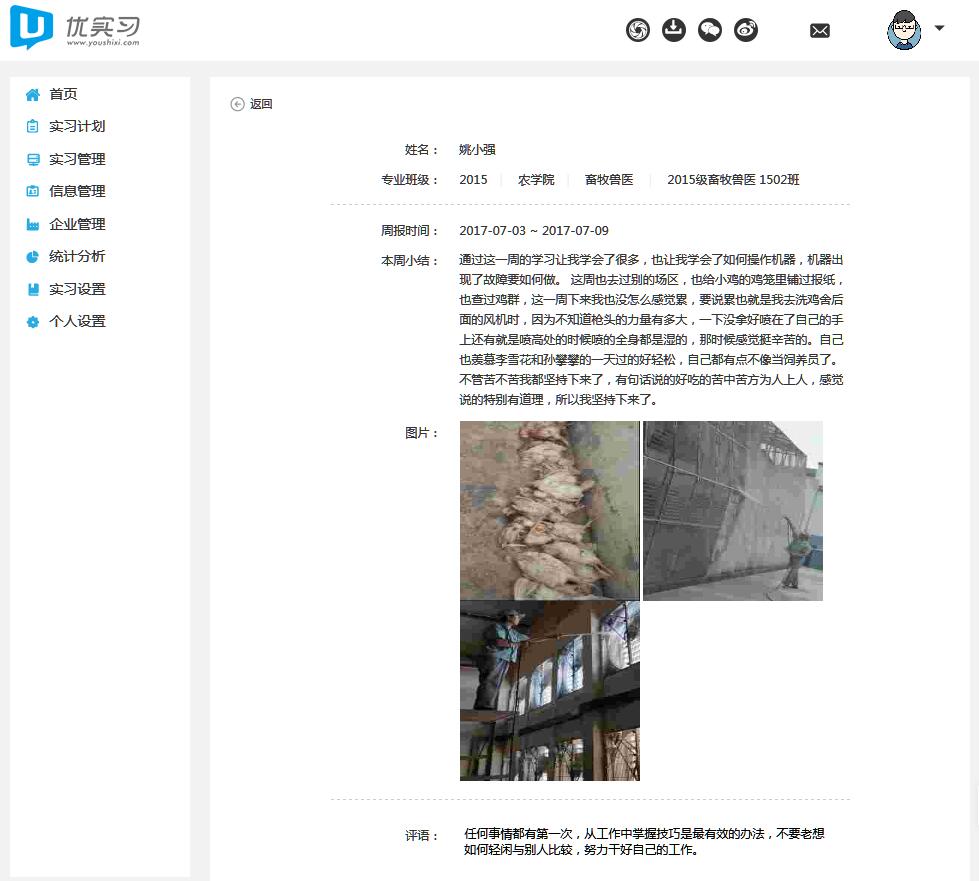Click the 返回 link text
This screenshot has height=881, width=979.
coord(261,104)
